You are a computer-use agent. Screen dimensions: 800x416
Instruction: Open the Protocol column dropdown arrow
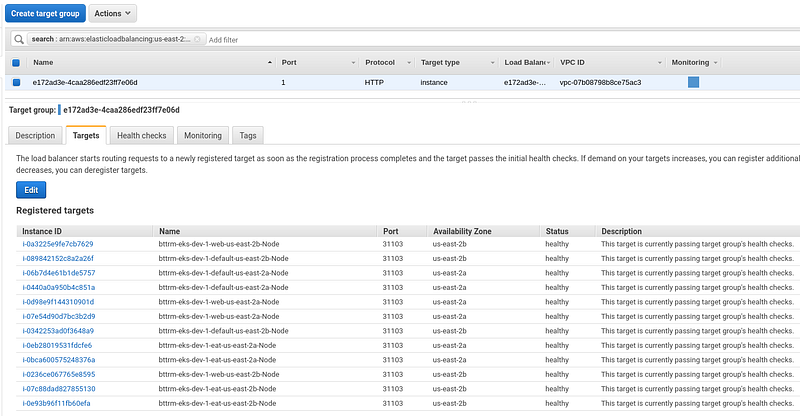tap(409, 63)
